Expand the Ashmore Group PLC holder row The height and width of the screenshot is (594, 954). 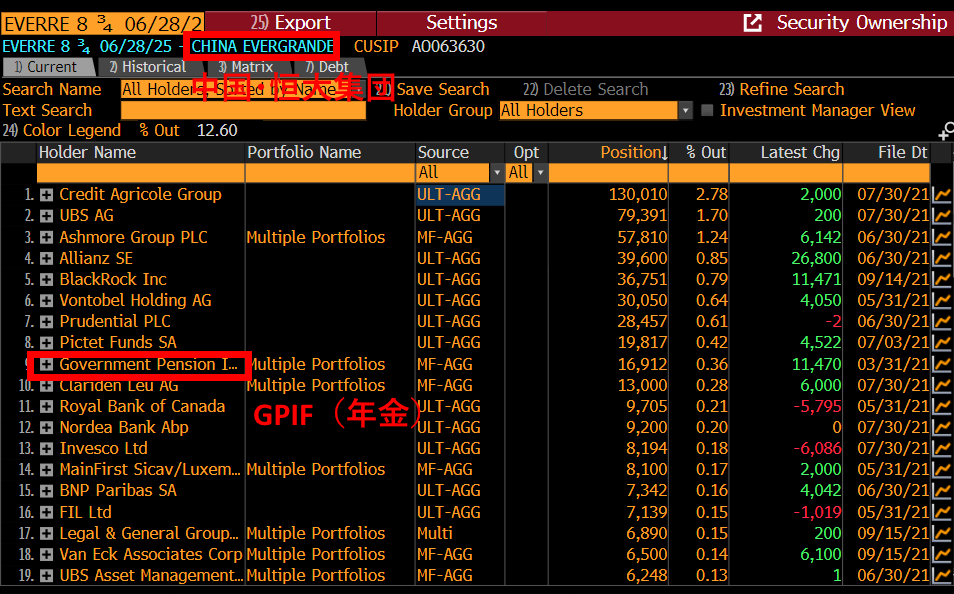46,237
